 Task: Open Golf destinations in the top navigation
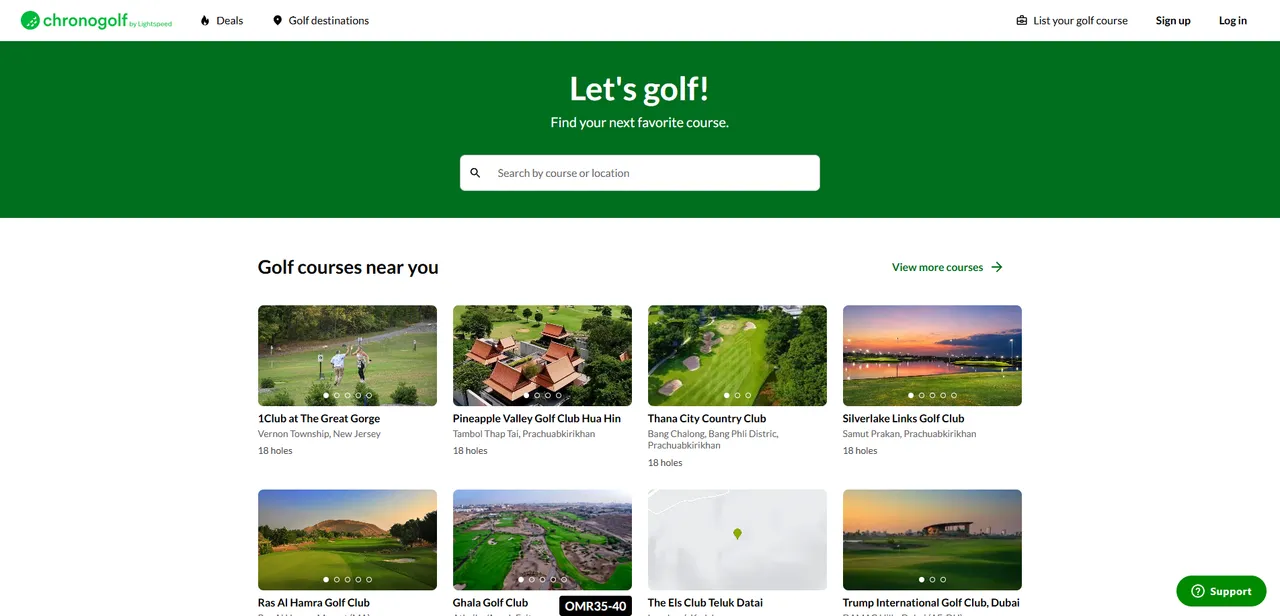pos(320,20)
